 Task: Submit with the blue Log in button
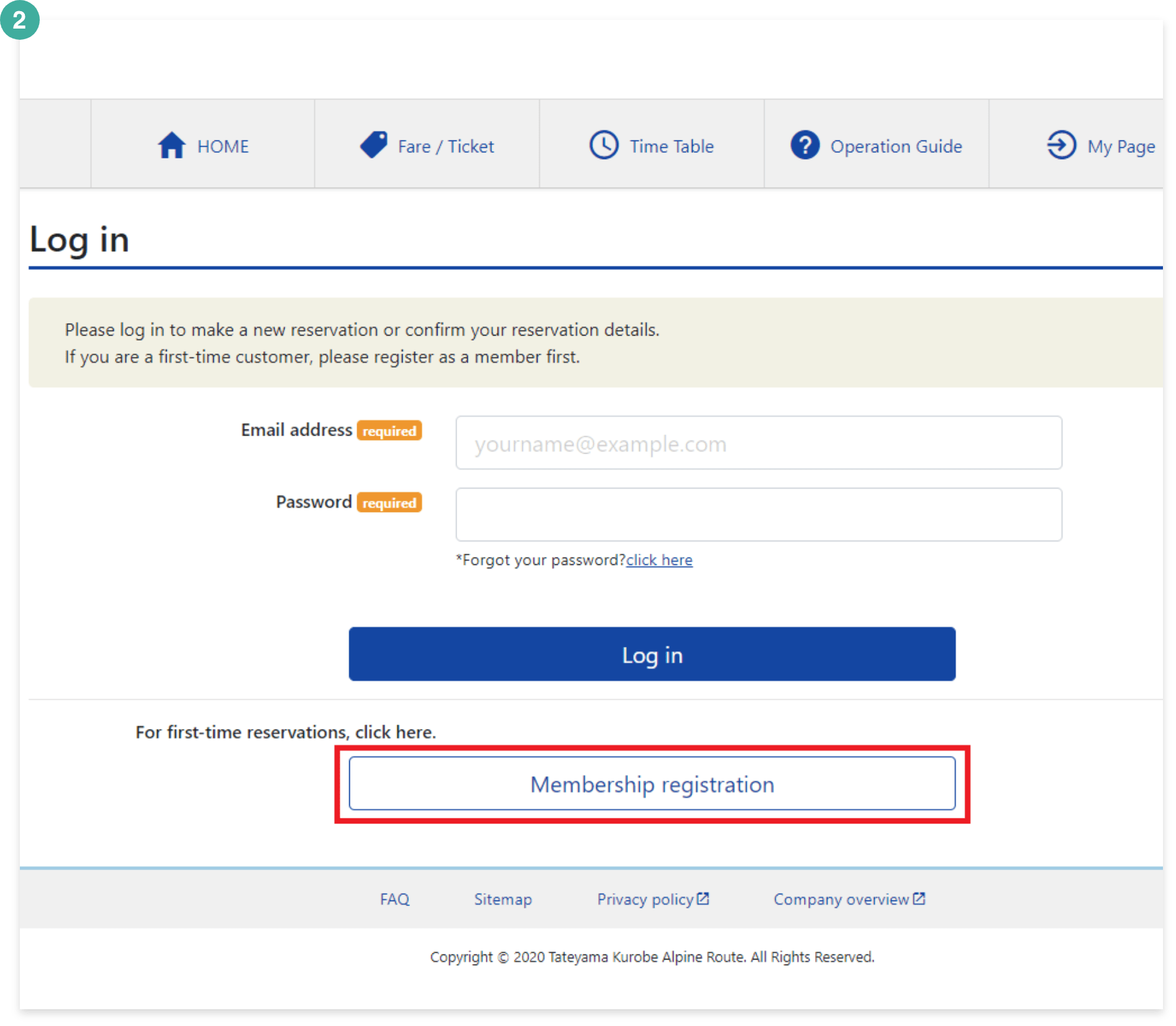point(652,654)
